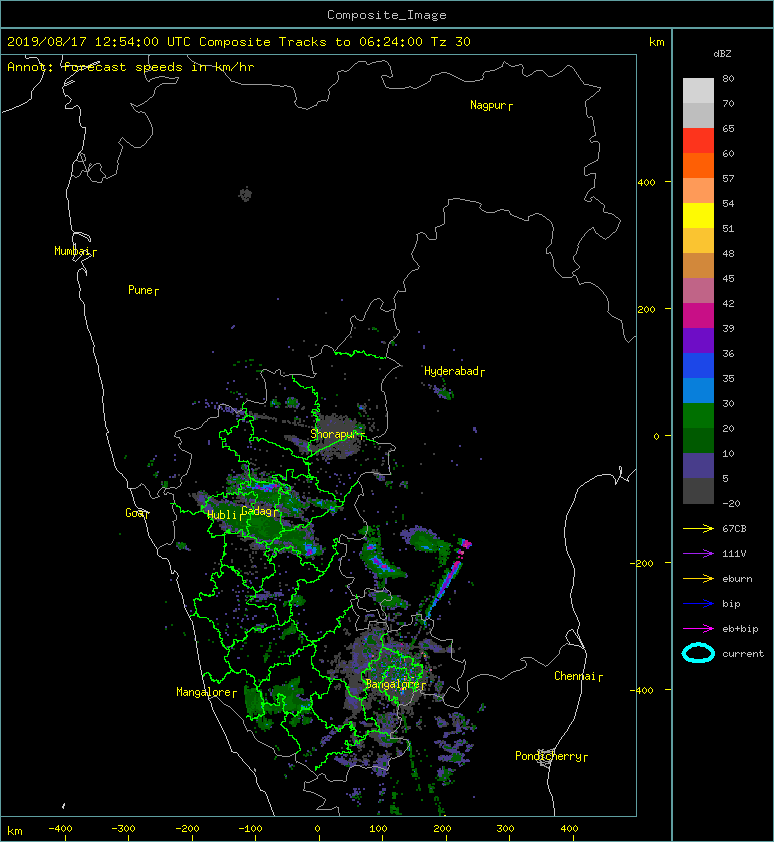Click the 200 tick on vertical axis
This screenshot has width=774, height=842.
coord(646,309)
